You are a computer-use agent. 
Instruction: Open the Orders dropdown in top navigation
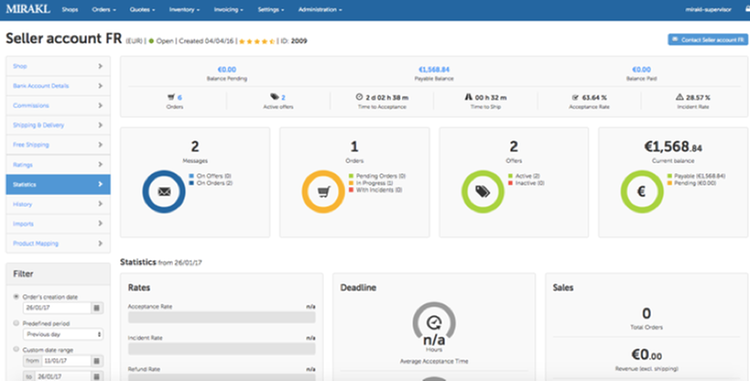104,10
